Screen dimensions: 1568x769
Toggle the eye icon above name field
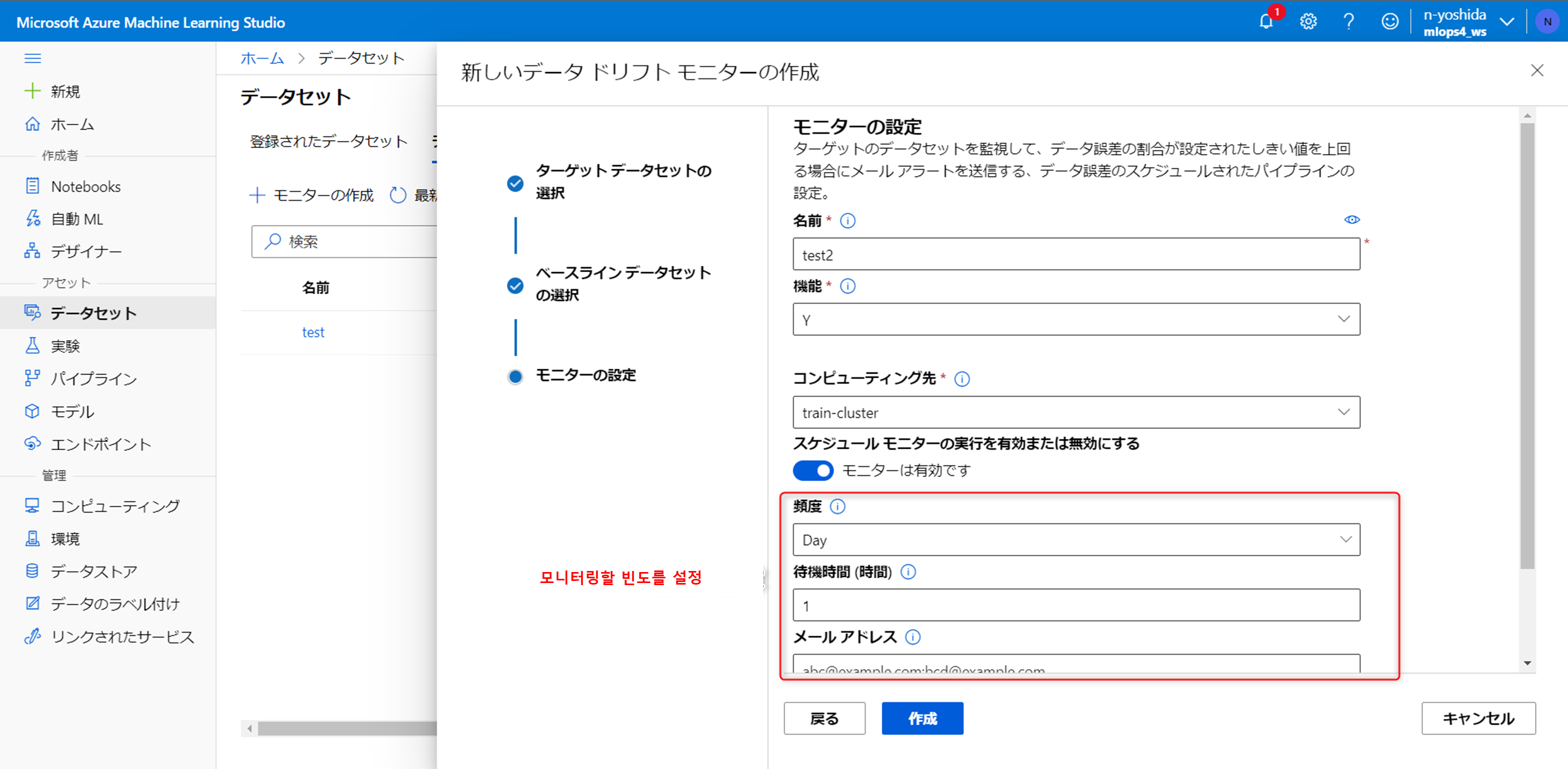(1352, 219)
